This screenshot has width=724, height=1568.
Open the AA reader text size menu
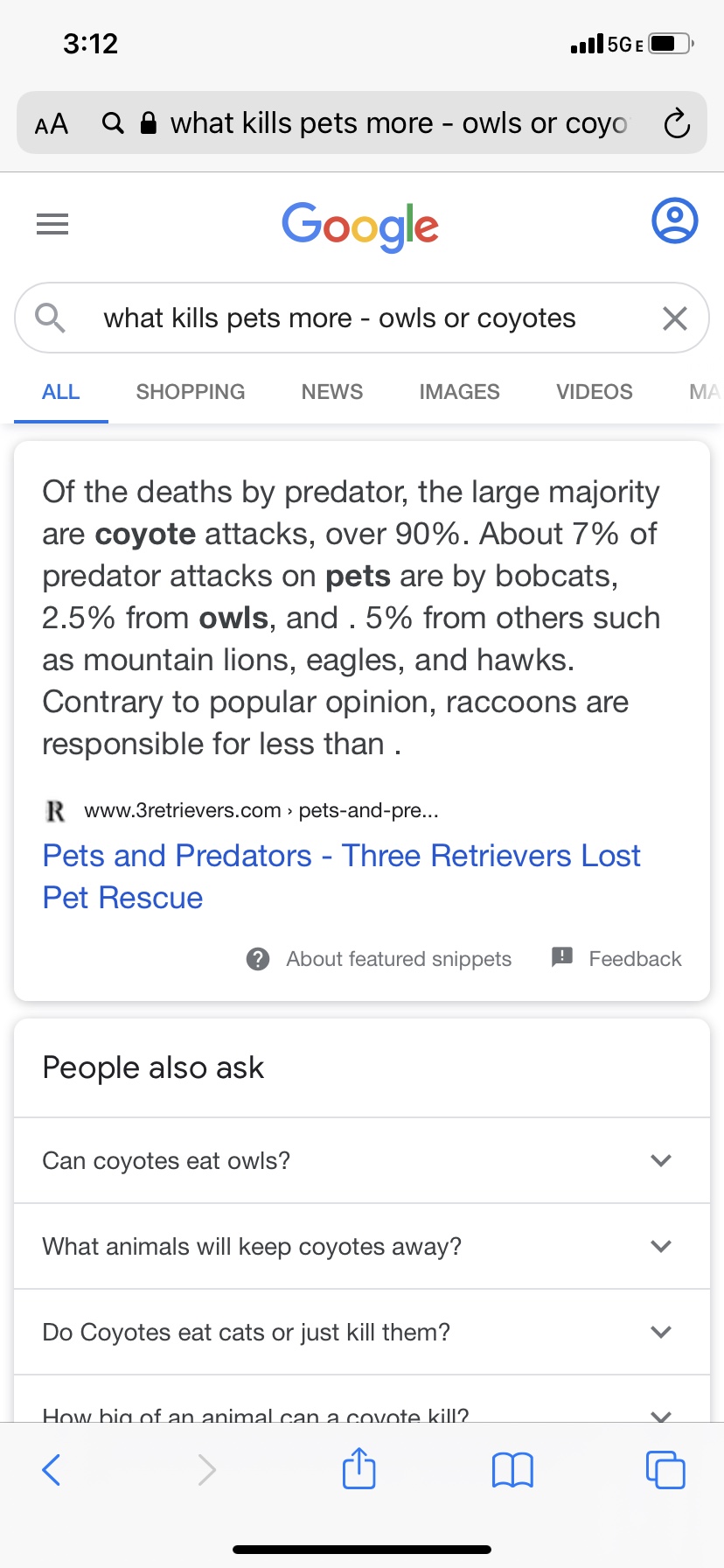coord(52,123)
